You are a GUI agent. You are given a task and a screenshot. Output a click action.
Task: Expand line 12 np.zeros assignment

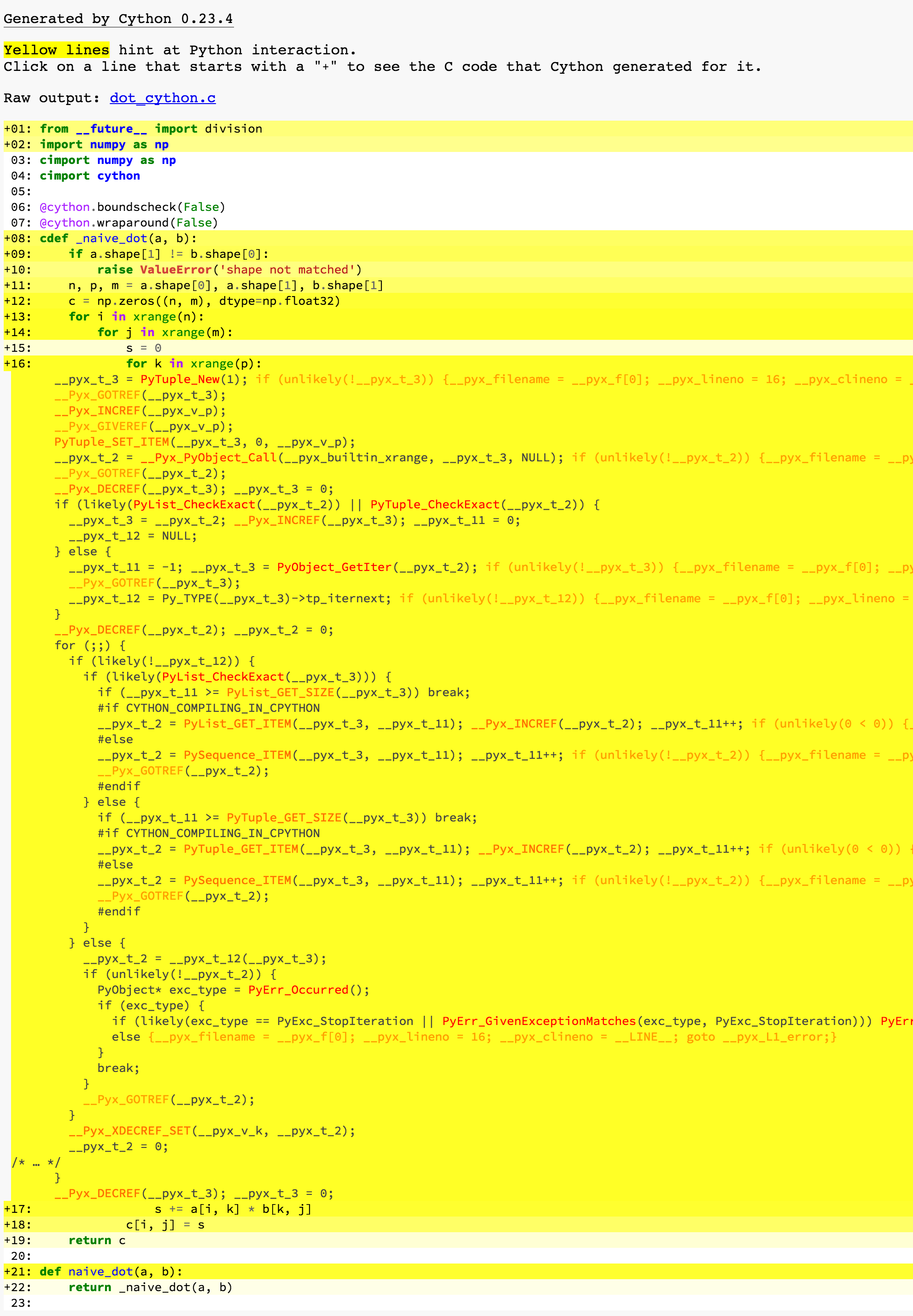pyautogui.click(x=204, y=301)
